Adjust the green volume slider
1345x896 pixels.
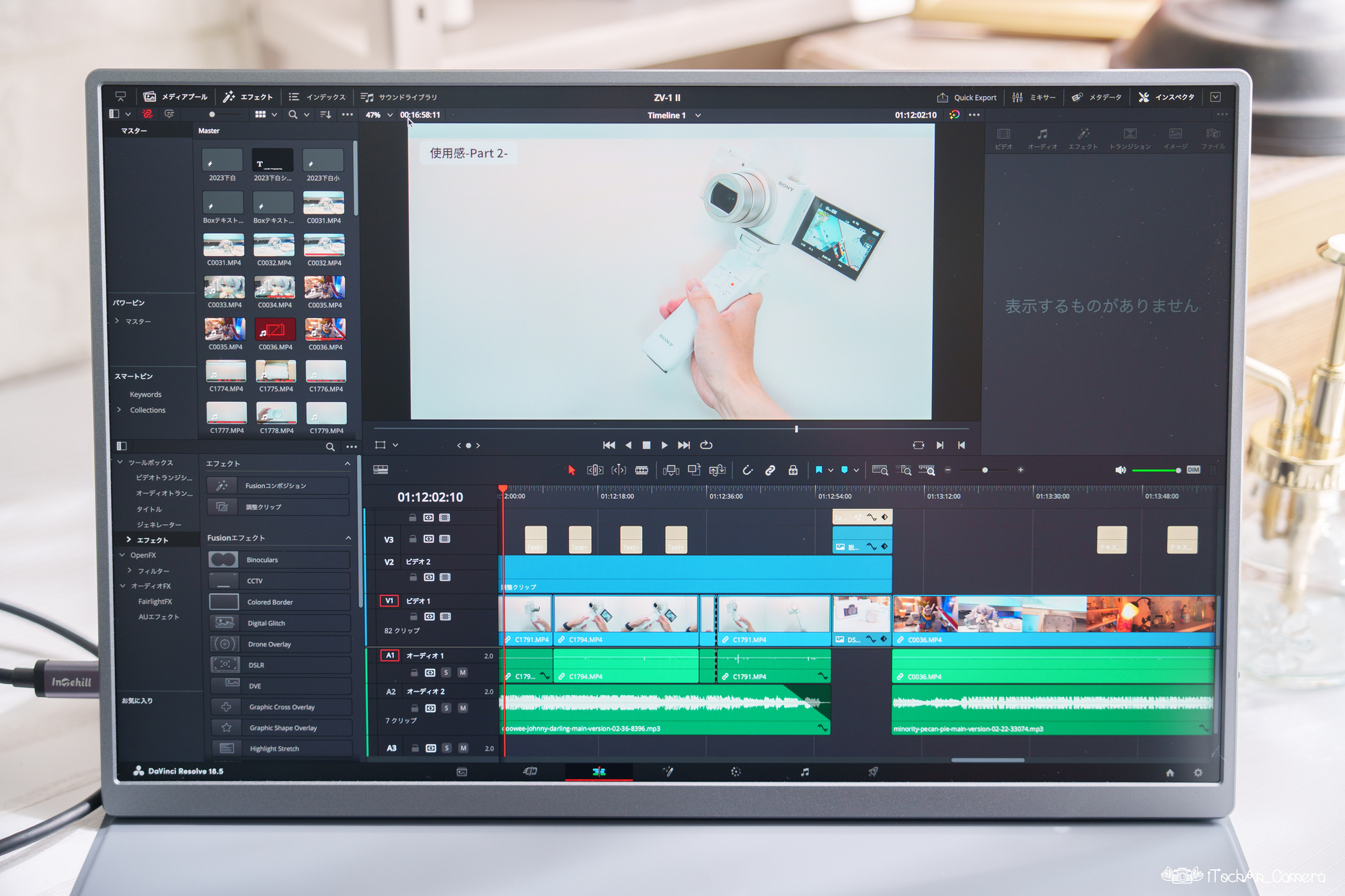1156,470
